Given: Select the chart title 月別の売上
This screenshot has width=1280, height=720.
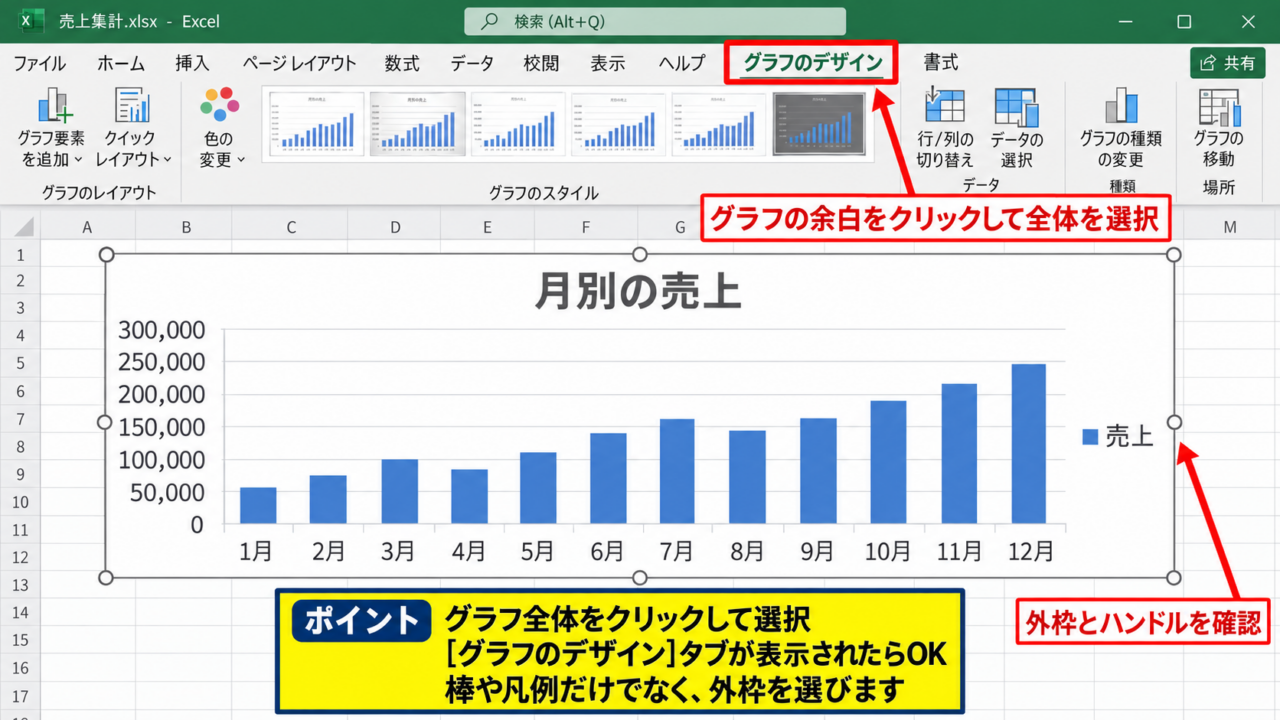Looking at the screenshot, I should 638,291.
